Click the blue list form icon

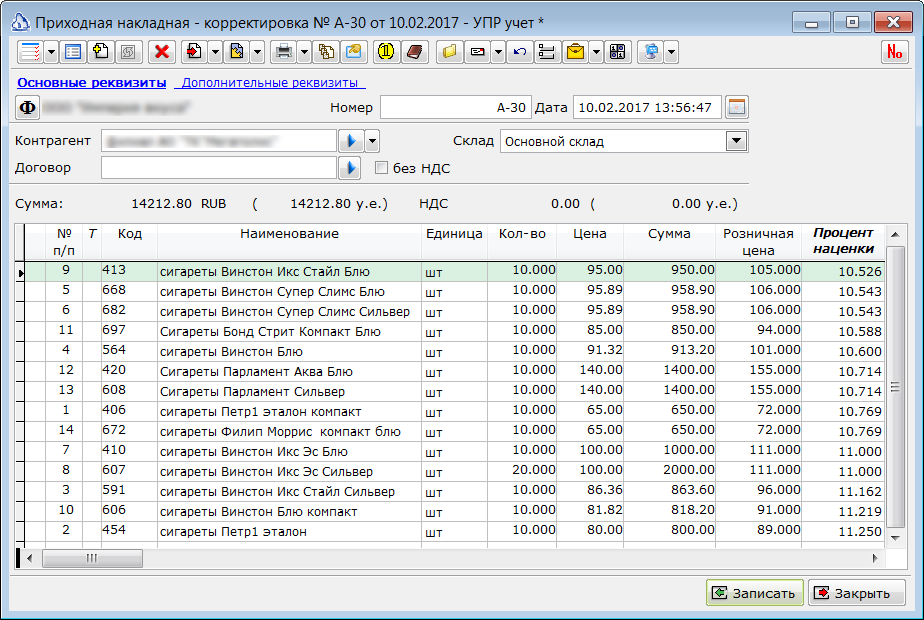pos(73,52)
